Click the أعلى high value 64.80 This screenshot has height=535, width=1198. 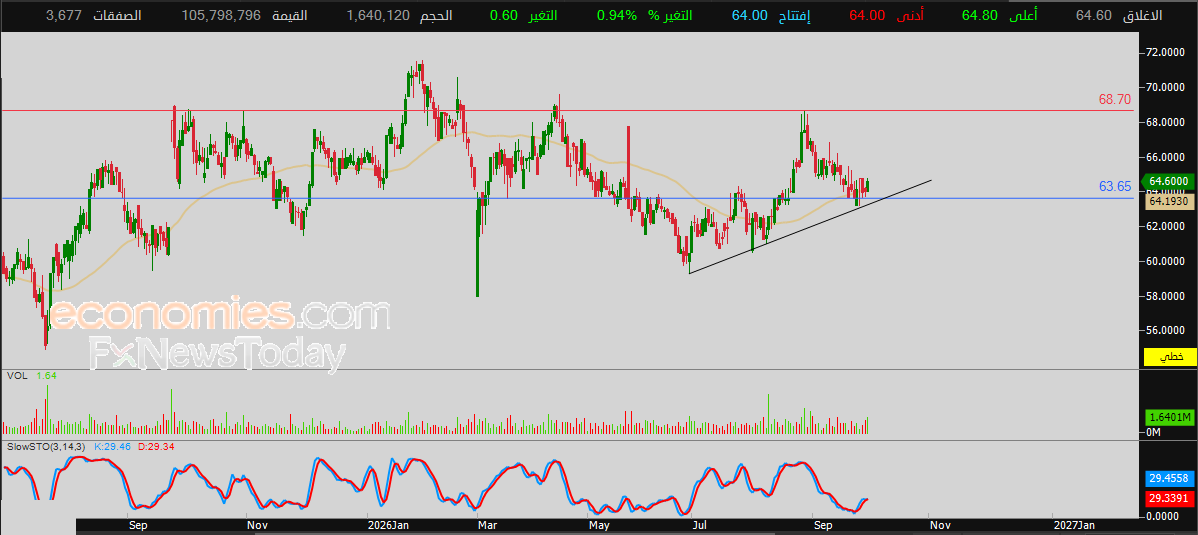[x=979, y=16]
